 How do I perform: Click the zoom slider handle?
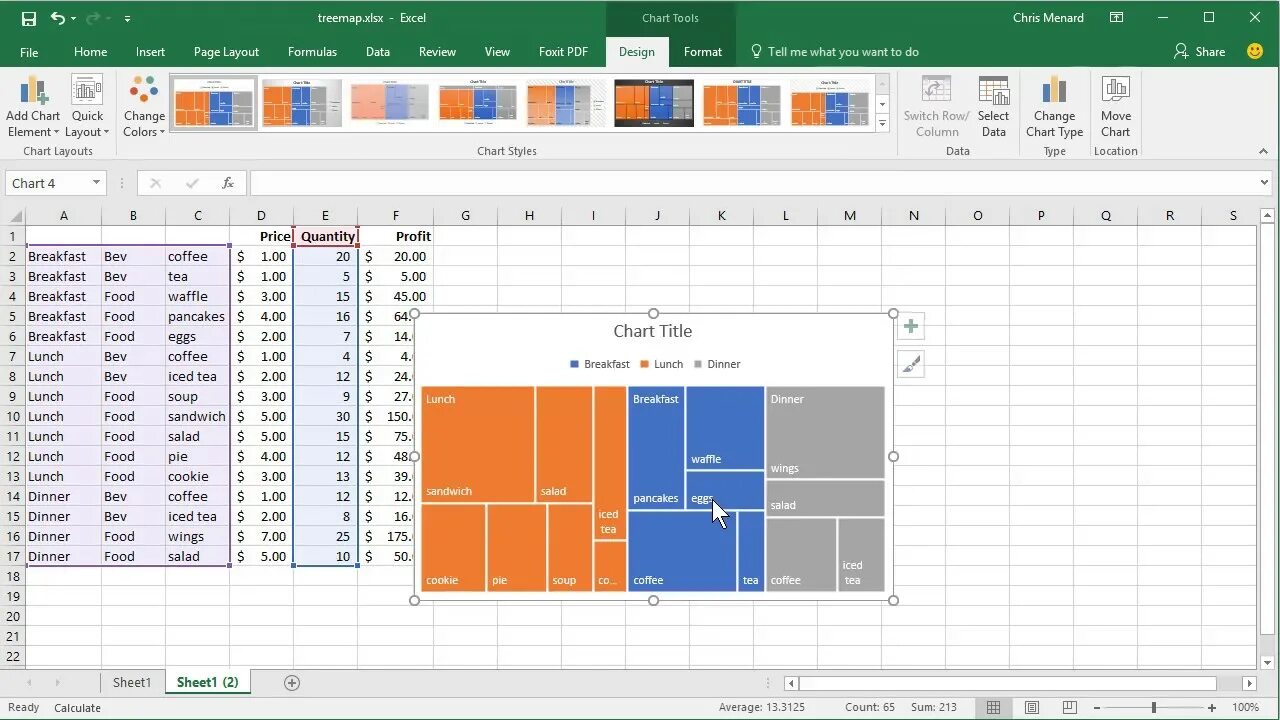coord(1153,707)
